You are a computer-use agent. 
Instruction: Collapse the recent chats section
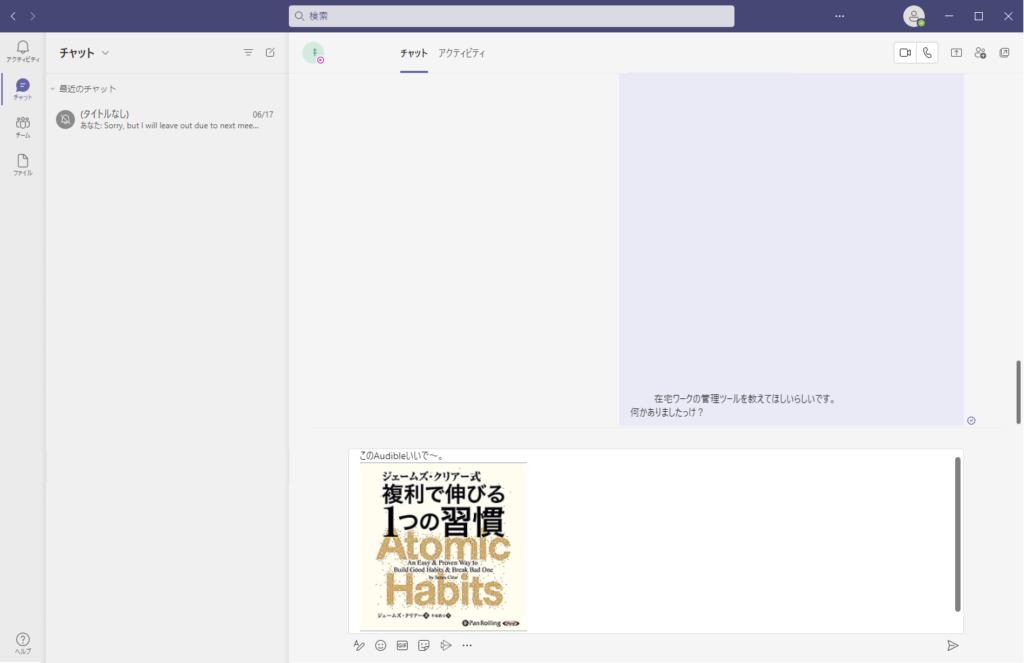pyautogui.click(x=53, y=89)
